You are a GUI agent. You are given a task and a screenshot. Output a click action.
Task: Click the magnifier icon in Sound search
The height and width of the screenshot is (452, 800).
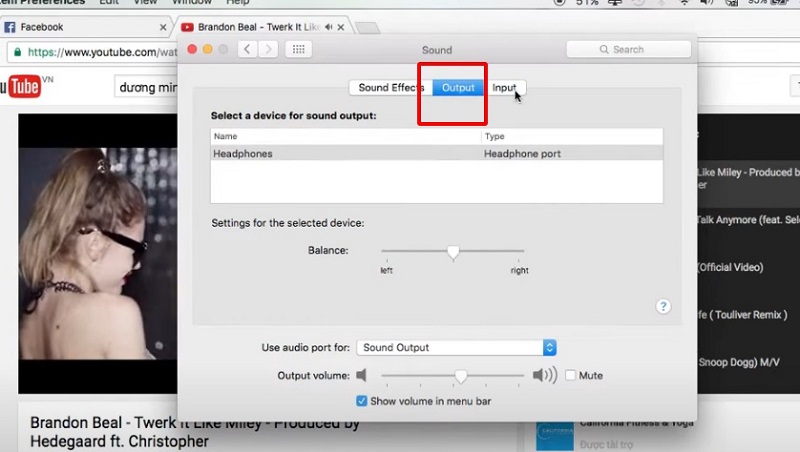[604, 49]
